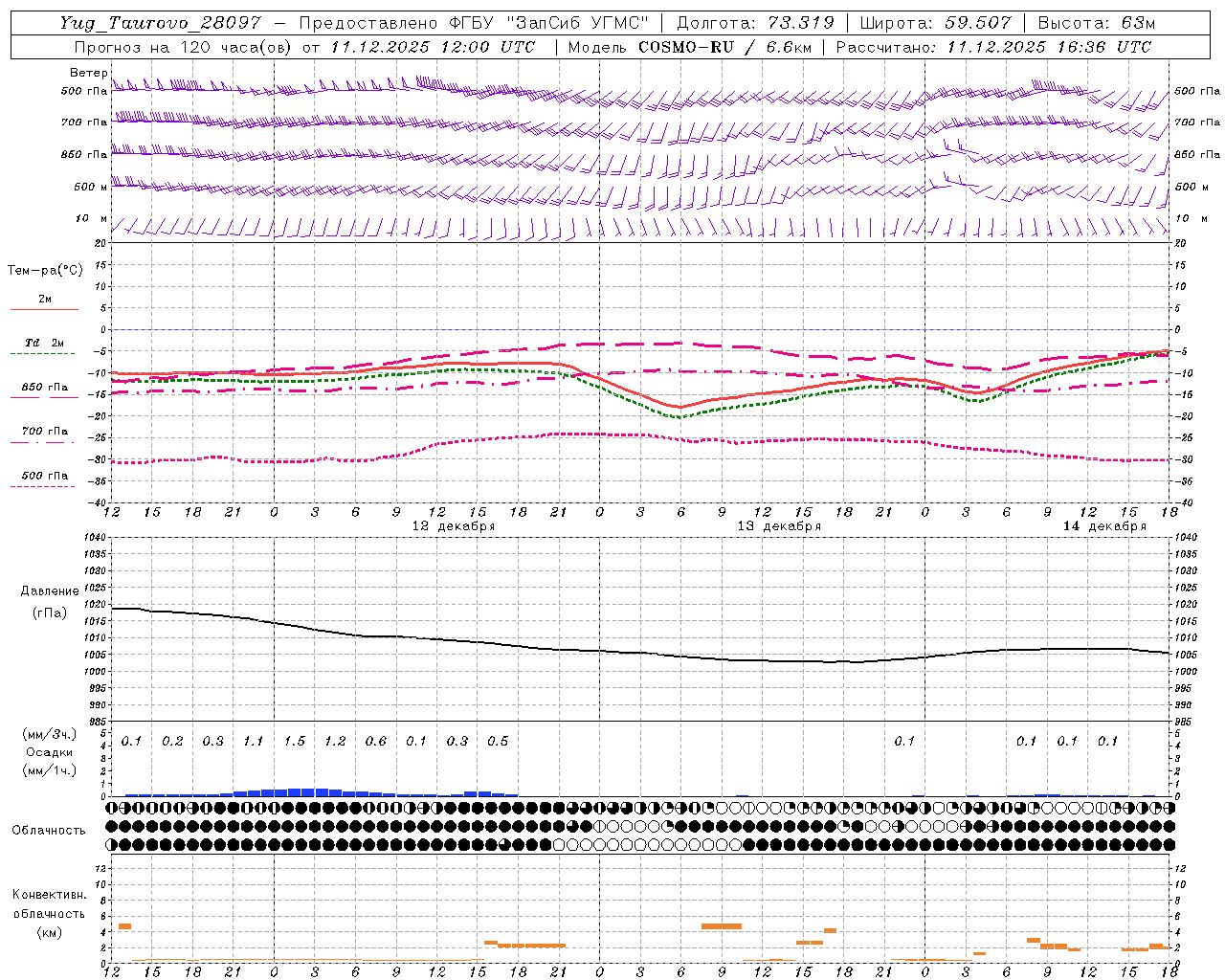Click the precipitation value '1.5'
The height and width of the screenshot is (980, 1225).
click(294, 742)
